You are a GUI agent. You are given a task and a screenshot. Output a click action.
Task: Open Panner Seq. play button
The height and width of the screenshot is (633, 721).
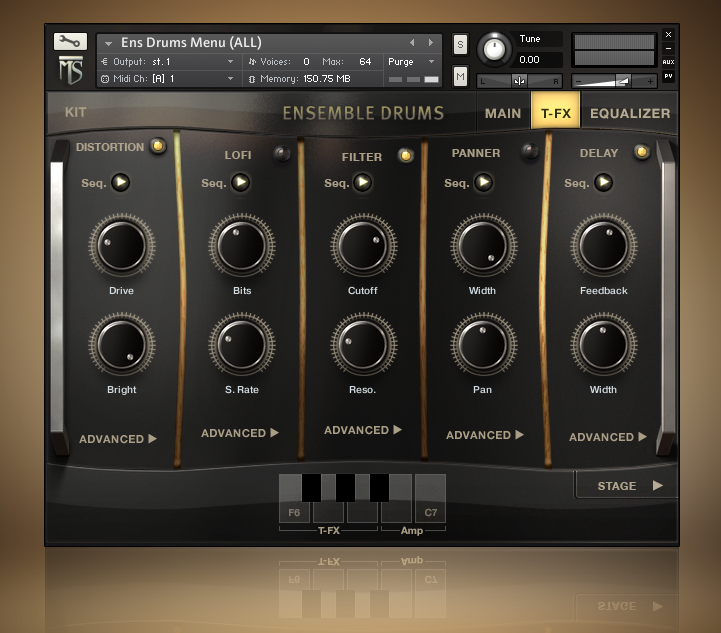coord(483,182)
